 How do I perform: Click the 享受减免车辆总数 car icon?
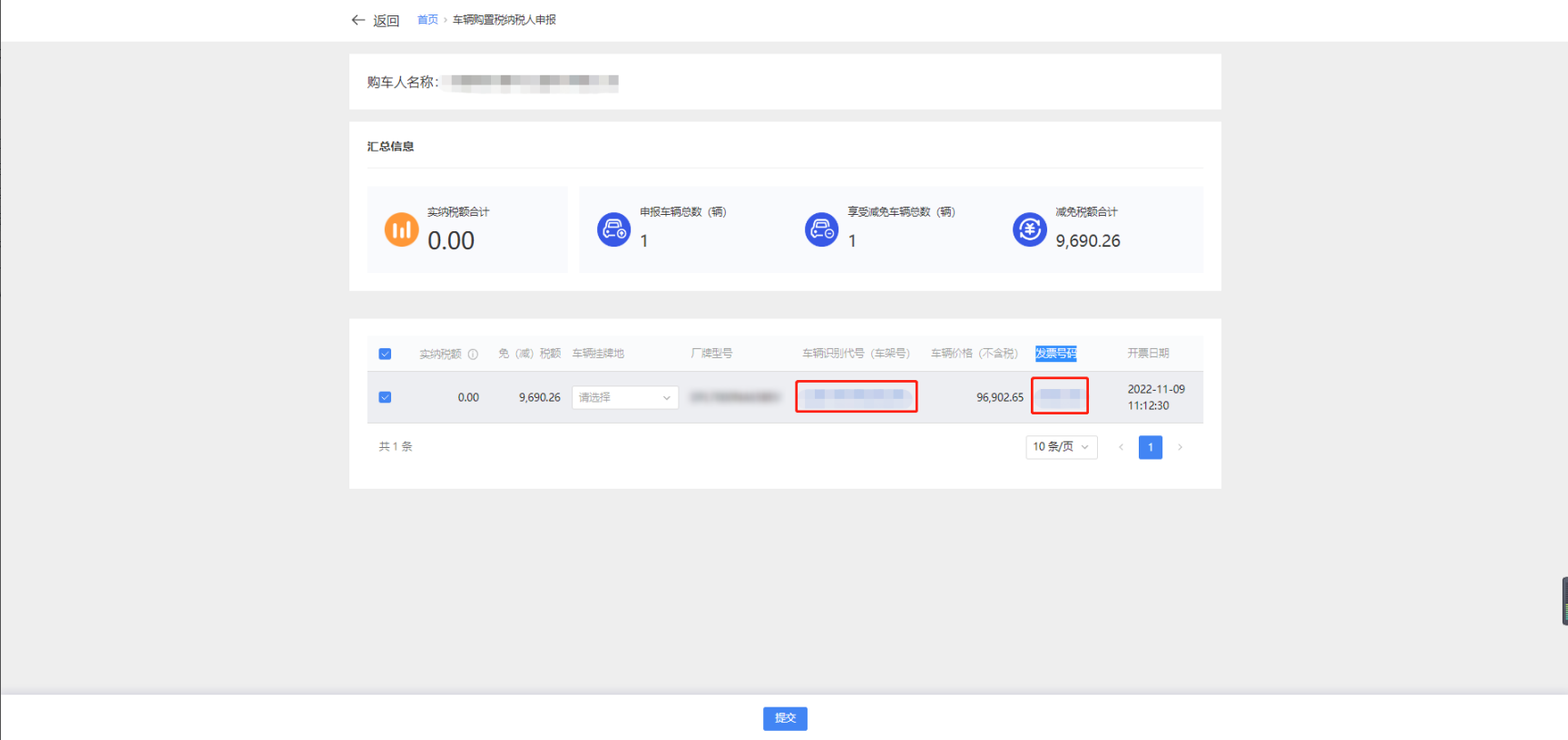pos(821,229)
